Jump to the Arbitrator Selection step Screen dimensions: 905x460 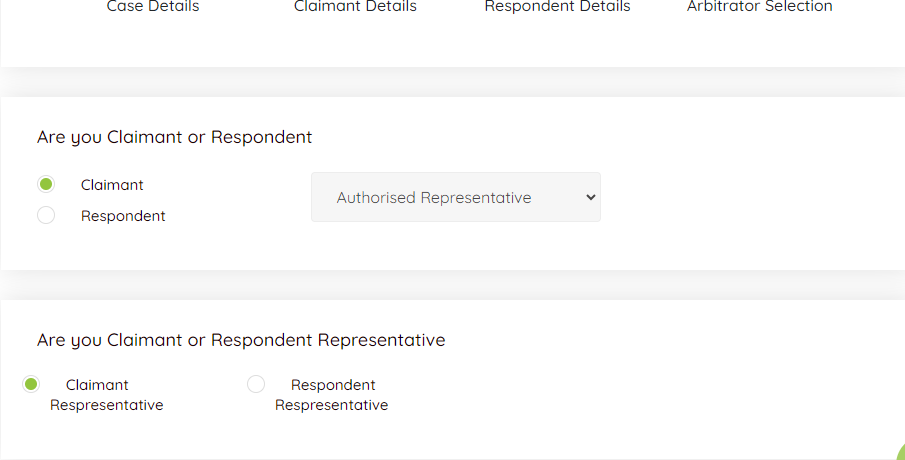(x=759, y=7)
